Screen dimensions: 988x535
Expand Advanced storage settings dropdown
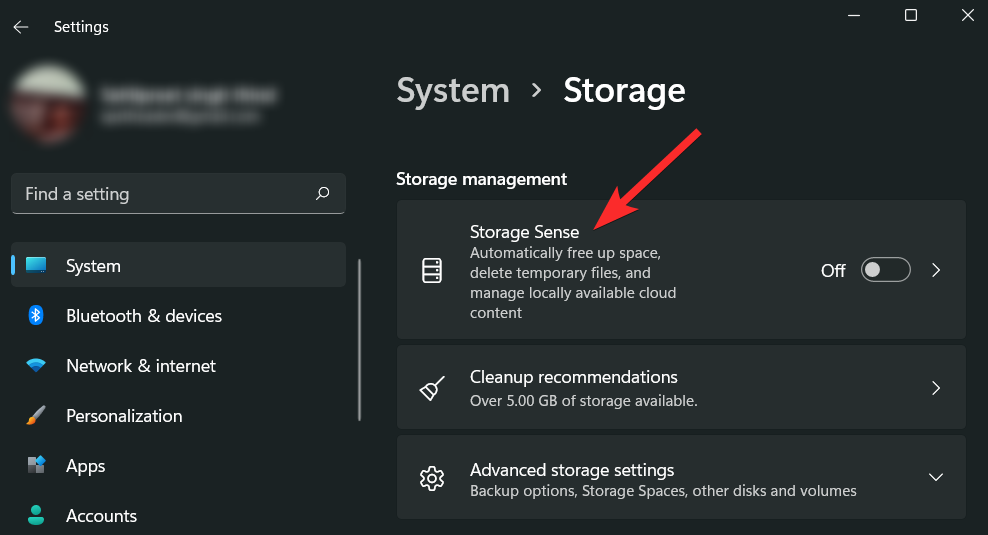(936, 478)
